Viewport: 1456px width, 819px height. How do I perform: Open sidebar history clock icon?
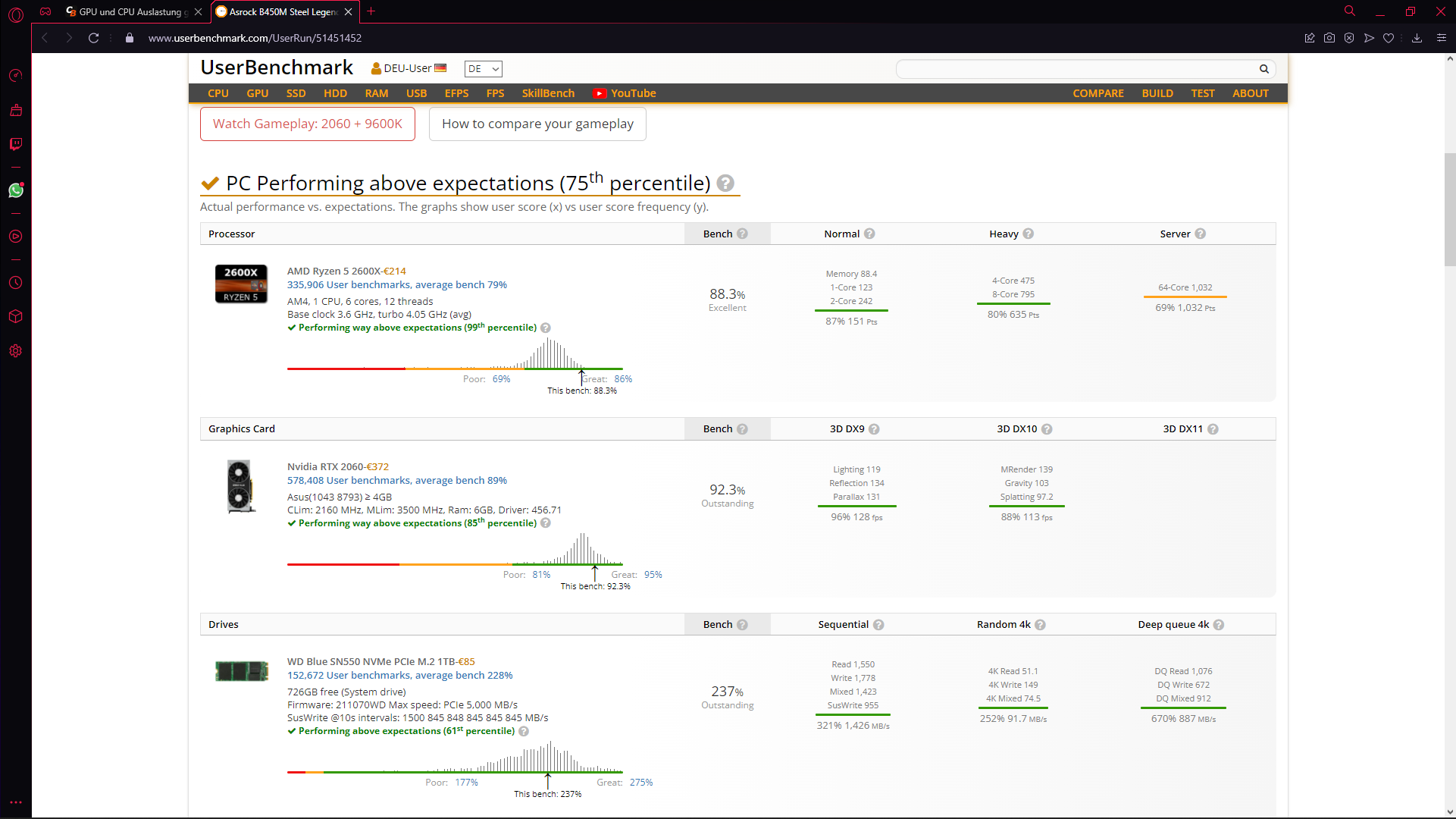15,283
